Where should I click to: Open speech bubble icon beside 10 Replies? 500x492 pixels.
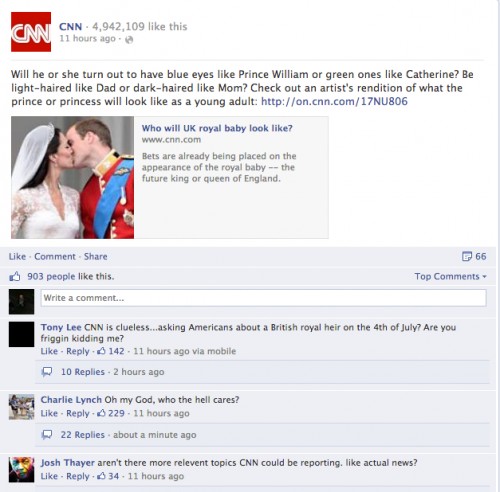tap(47, 372)
